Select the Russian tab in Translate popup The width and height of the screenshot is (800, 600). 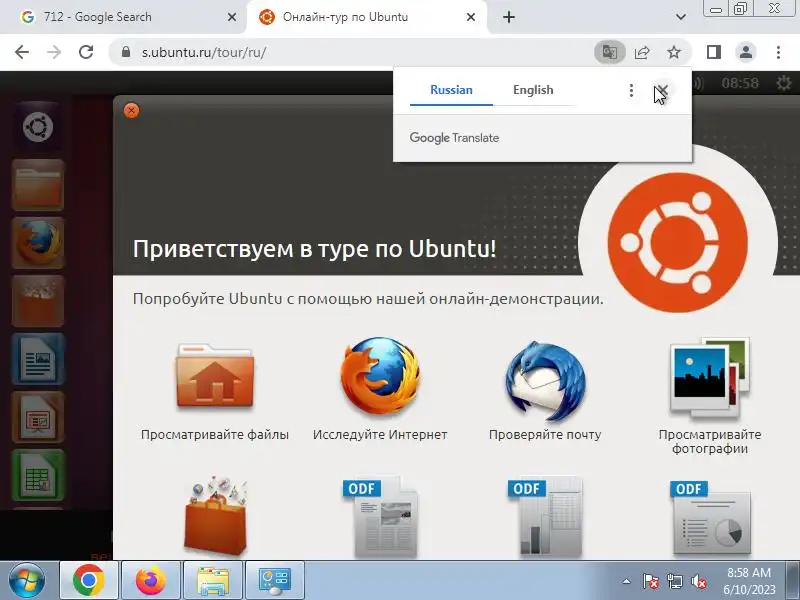tap(451, 90)
